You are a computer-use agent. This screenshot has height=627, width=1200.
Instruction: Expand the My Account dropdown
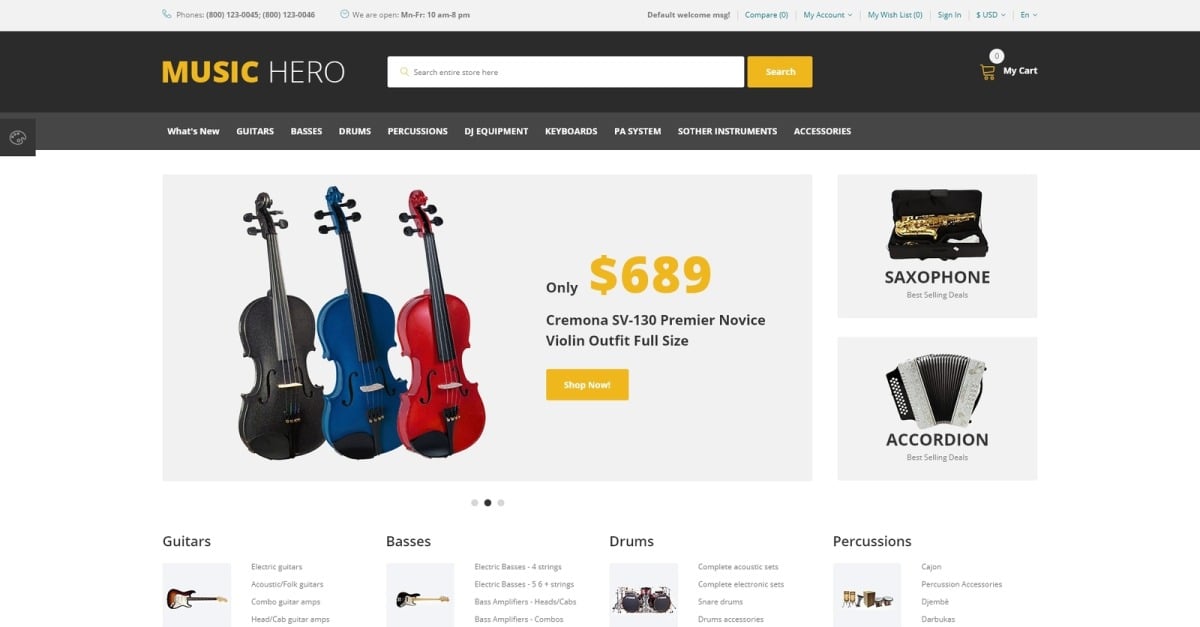point(828,15)
